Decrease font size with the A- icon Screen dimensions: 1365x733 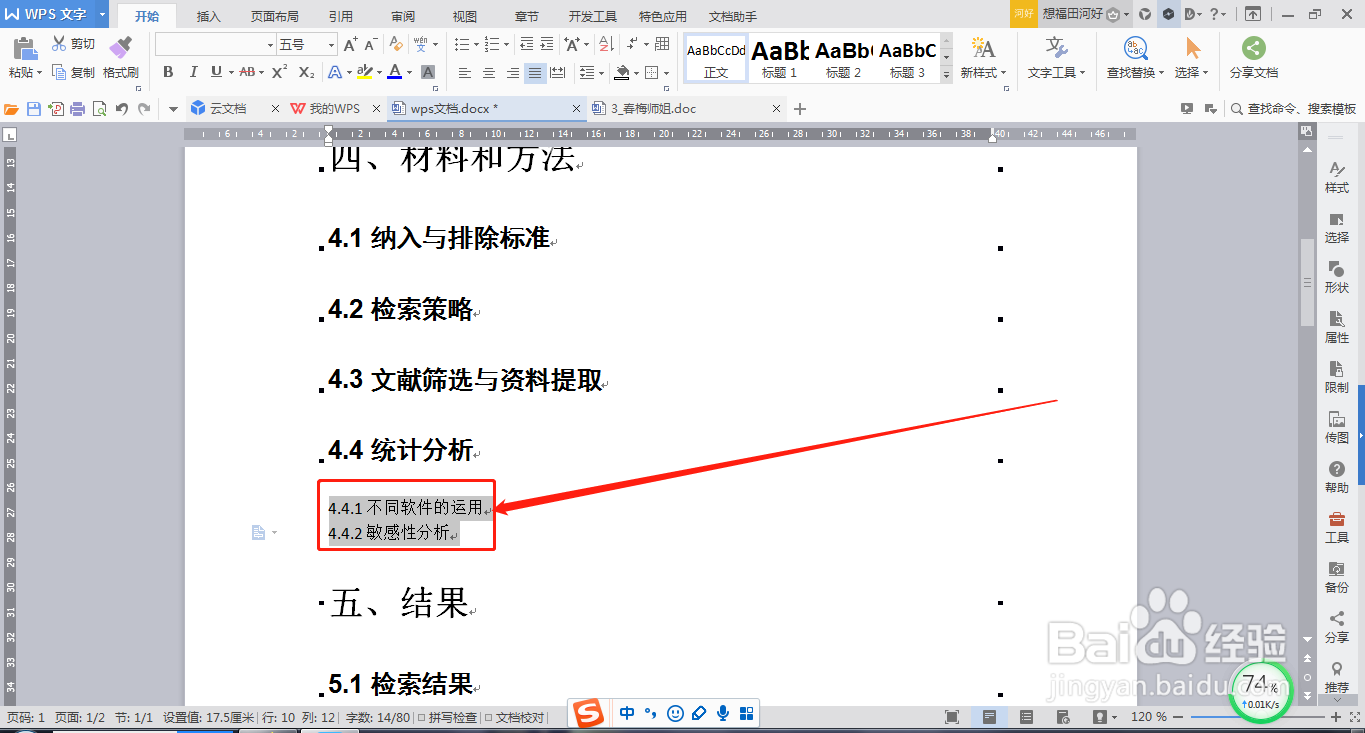click(x=370, y=44)
